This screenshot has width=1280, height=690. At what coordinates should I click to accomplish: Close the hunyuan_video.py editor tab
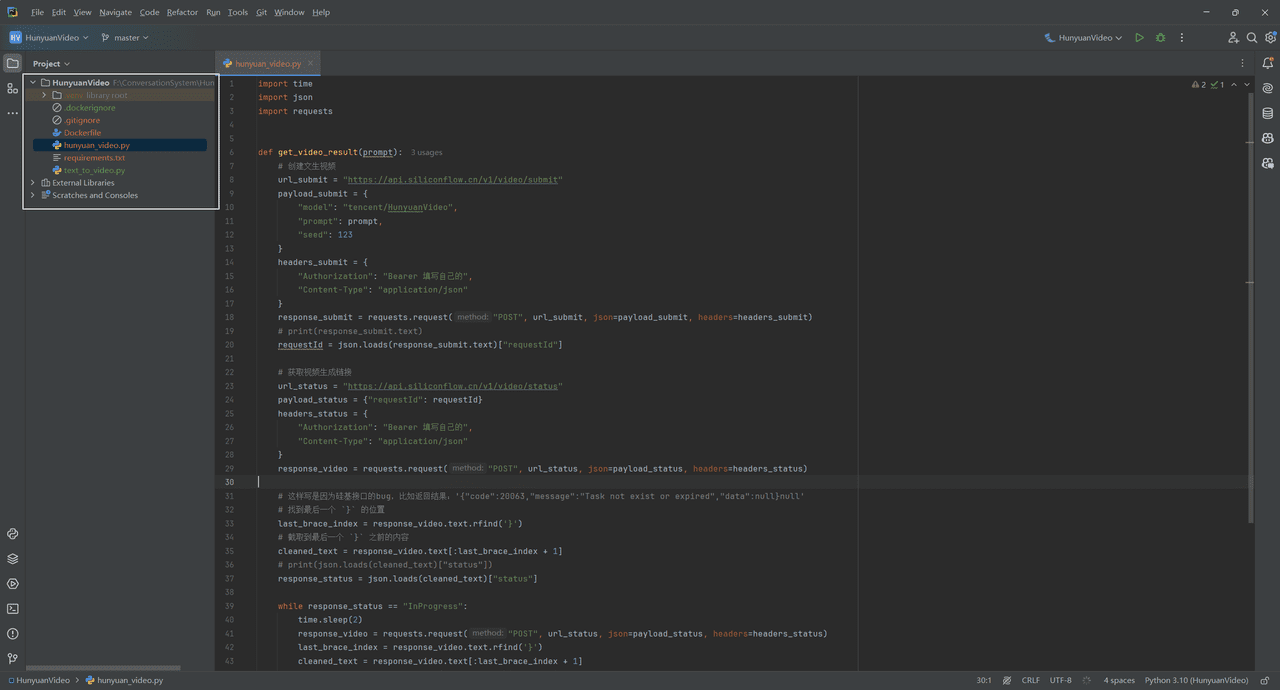click(310, 63)
